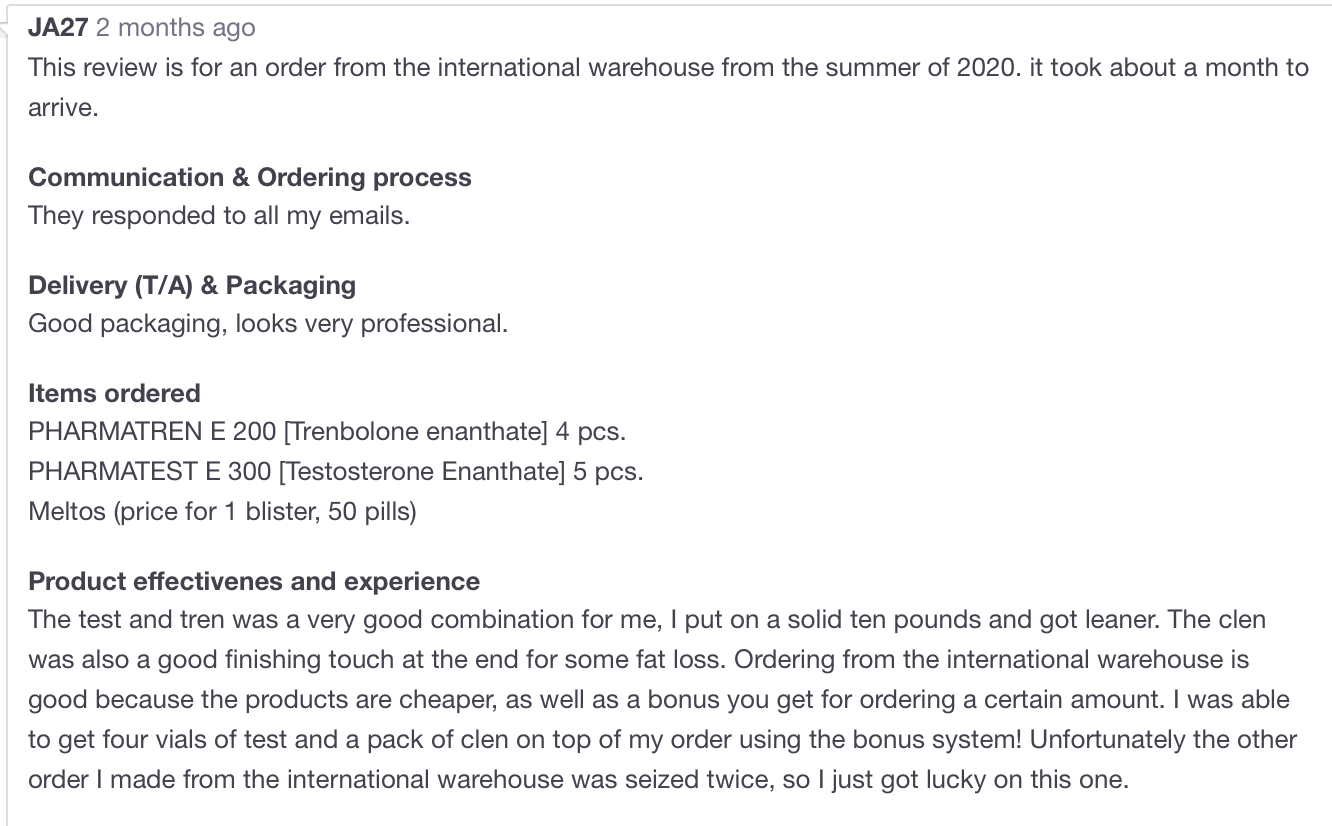Click the line mentioning 'using the bonus system!'

coord(662,740)
